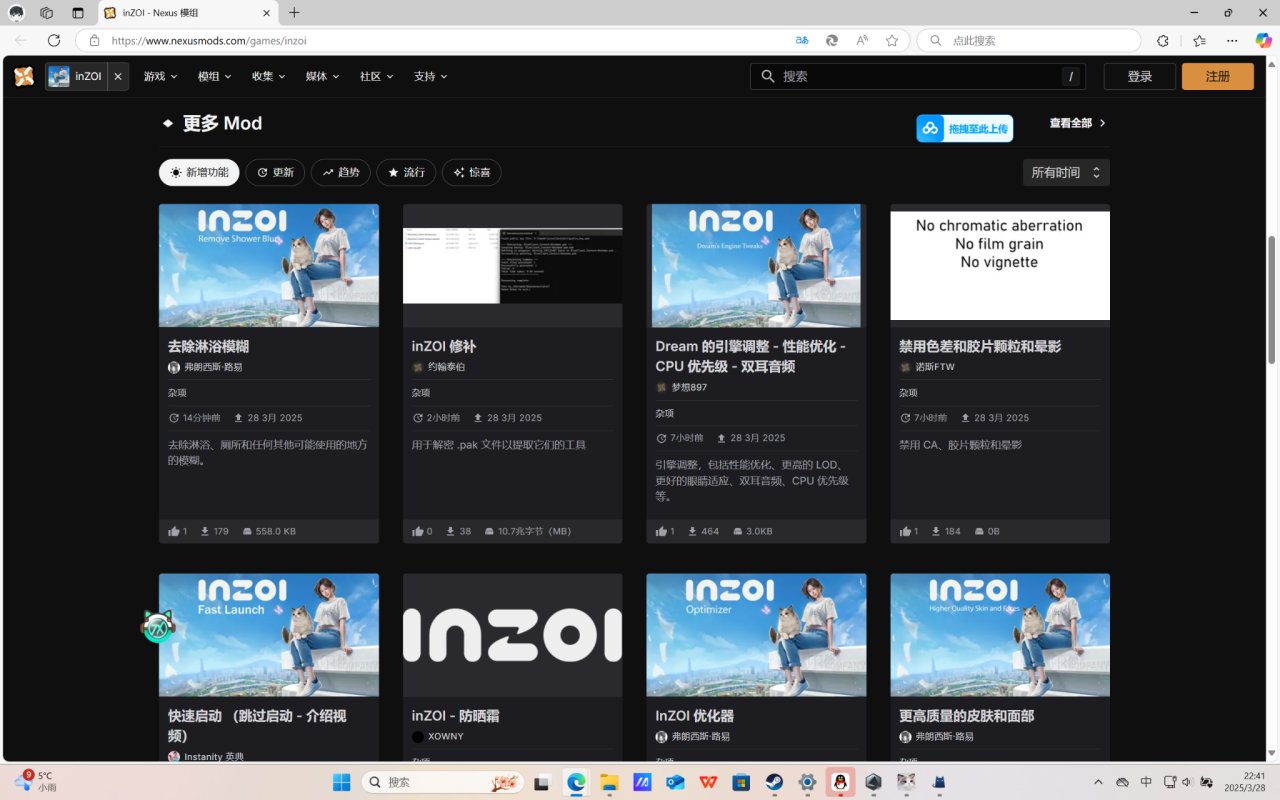Click the translate page icon in address bar
The width and height of the screenshot is (1280, 800).
802,40
